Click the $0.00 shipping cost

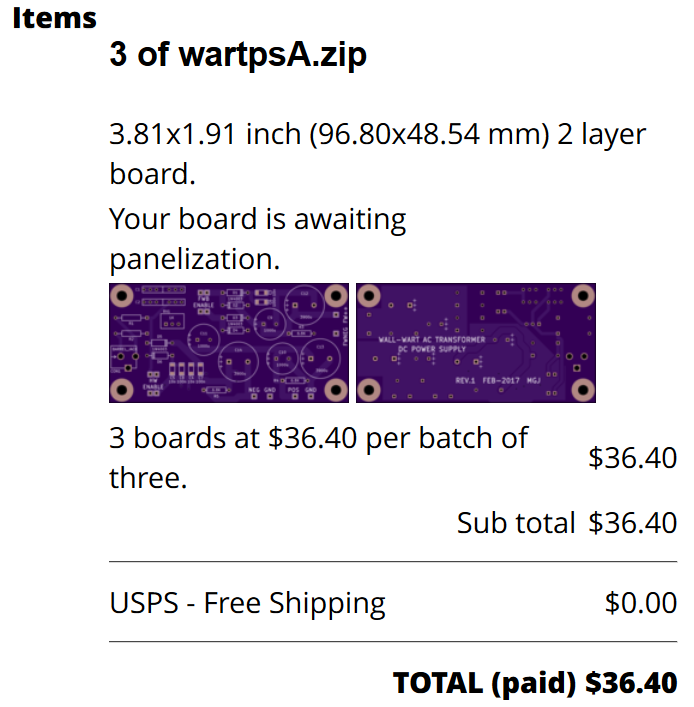(x=640, y=603)
